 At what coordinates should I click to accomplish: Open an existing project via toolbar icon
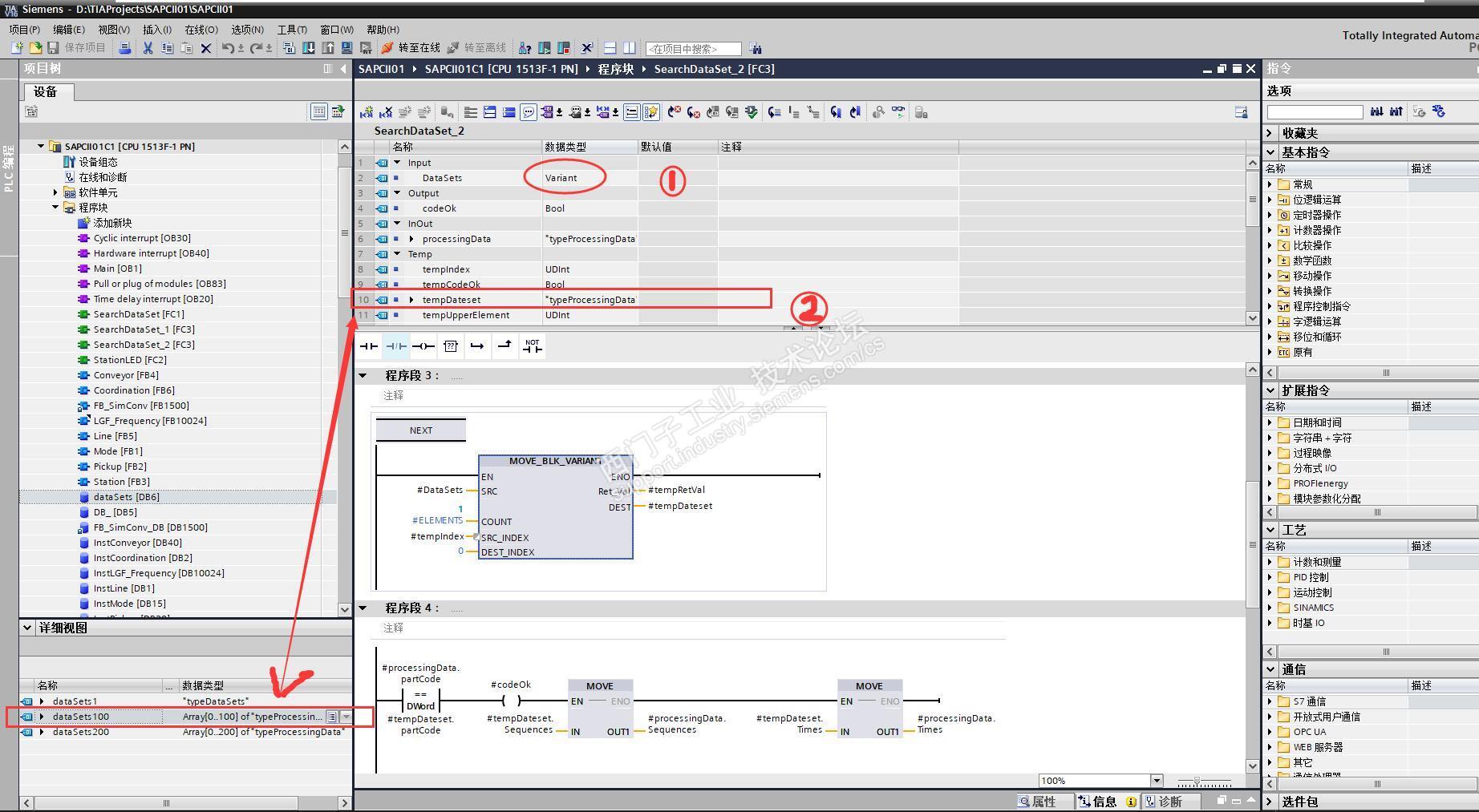34,48
